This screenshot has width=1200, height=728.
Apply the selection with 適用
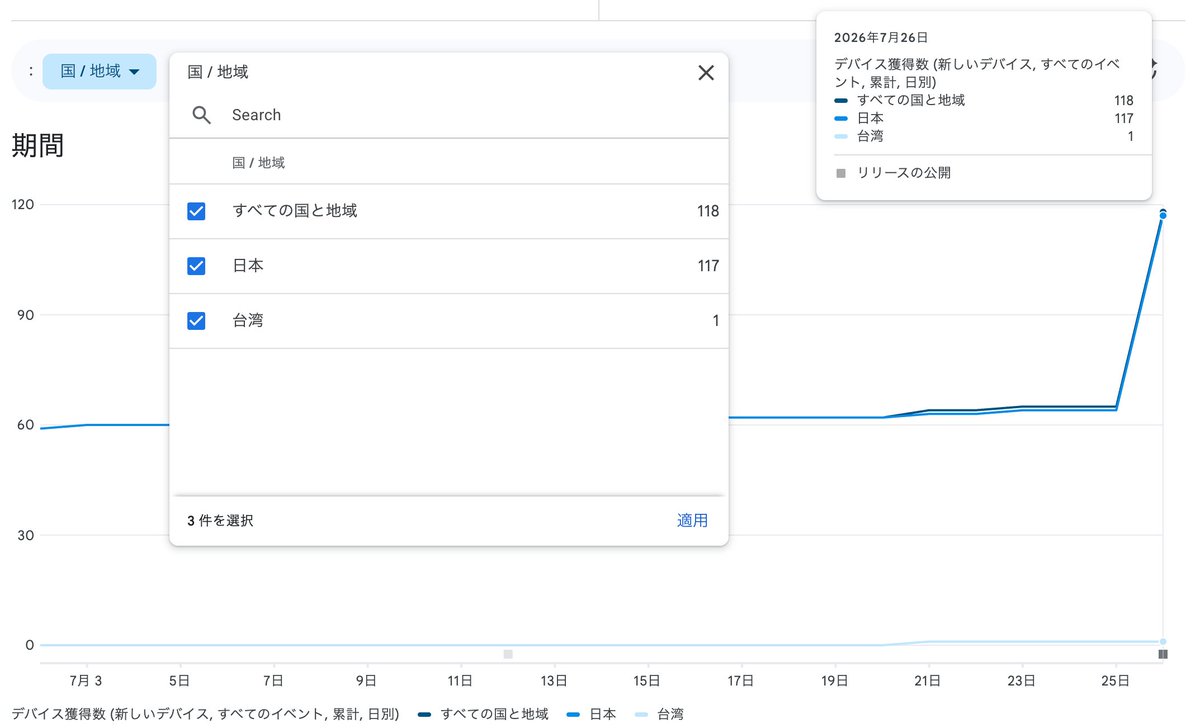(692, 520)
